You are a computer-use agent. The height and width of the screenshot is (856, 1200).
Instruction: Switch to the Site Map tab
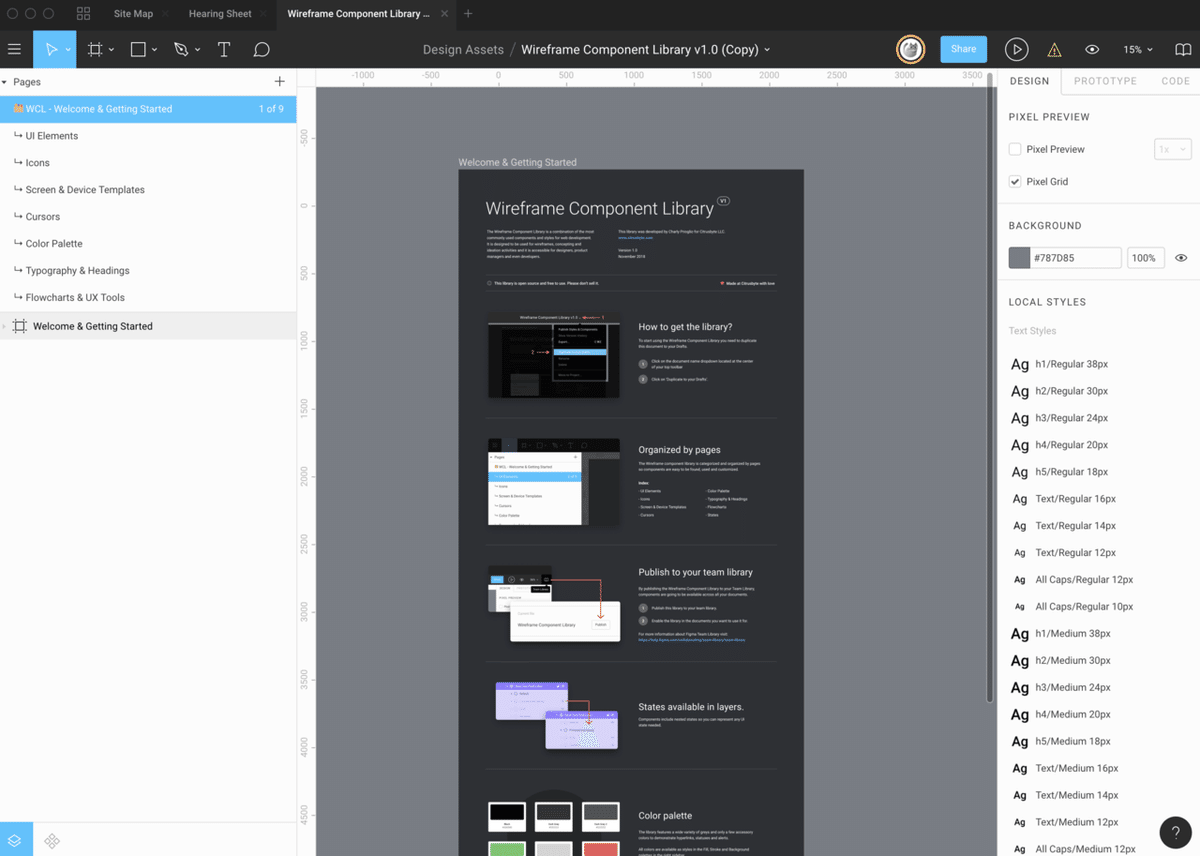click(x=133, y=14)
